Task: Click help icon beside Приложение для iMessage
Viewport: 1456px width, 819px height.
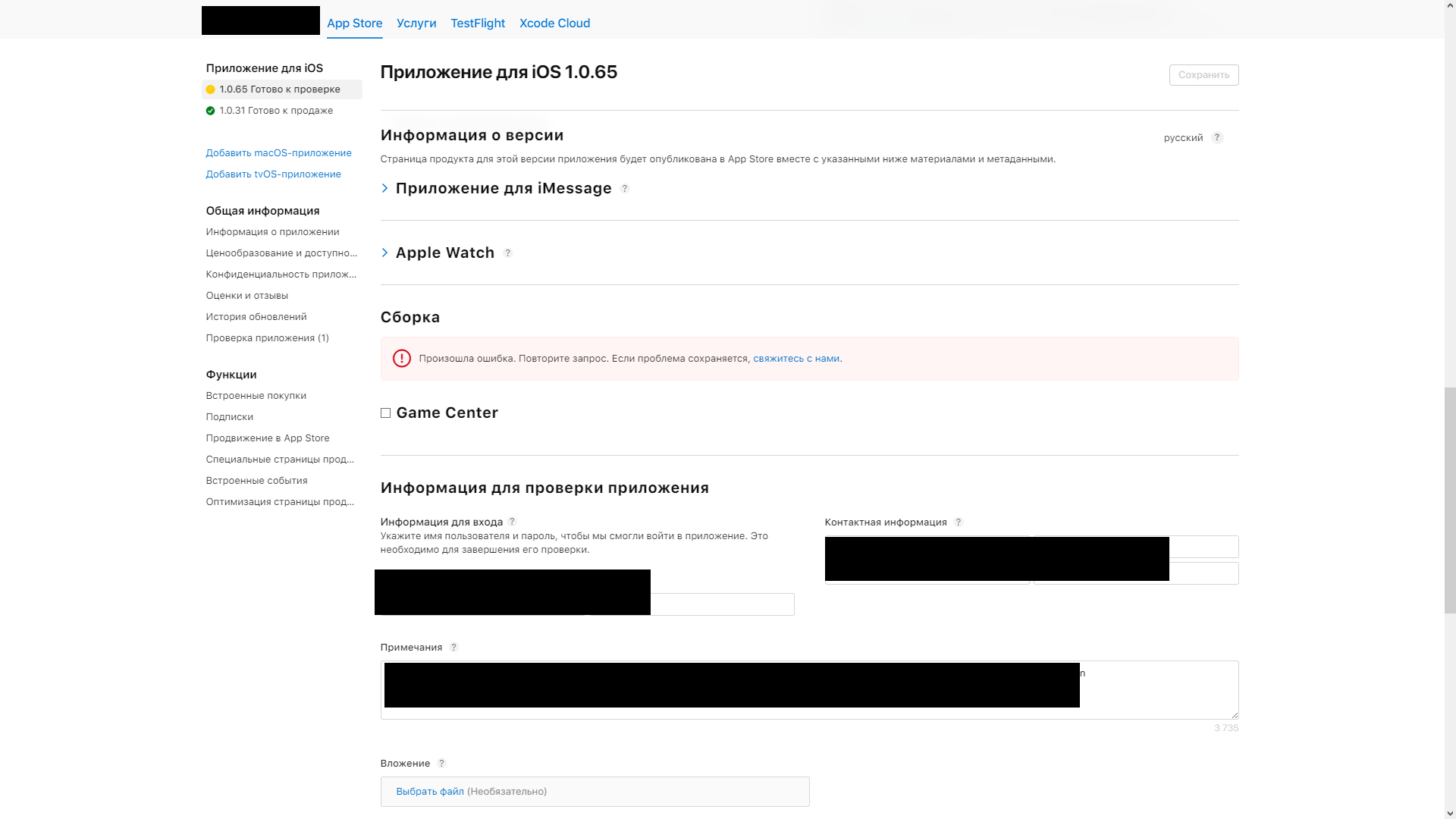Action: [x=625, y=189]
